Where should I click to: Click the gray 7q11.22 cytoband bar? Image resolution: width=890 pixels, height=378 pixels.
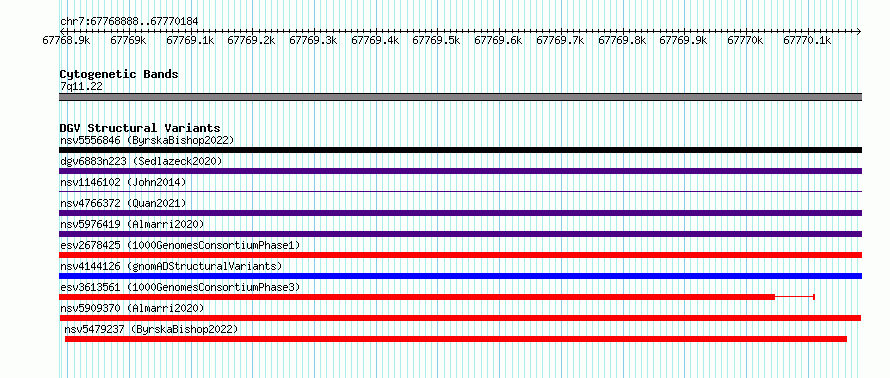[x=460, y=97]
